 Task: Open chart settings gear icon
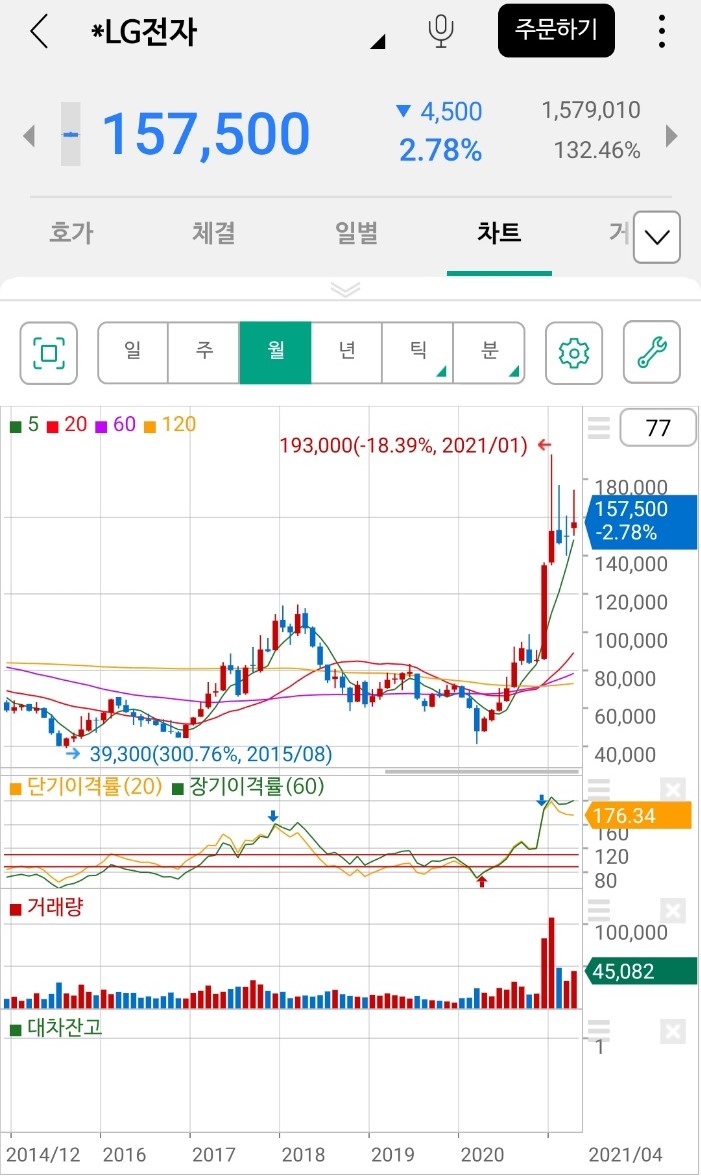click(x=574, y=352)
